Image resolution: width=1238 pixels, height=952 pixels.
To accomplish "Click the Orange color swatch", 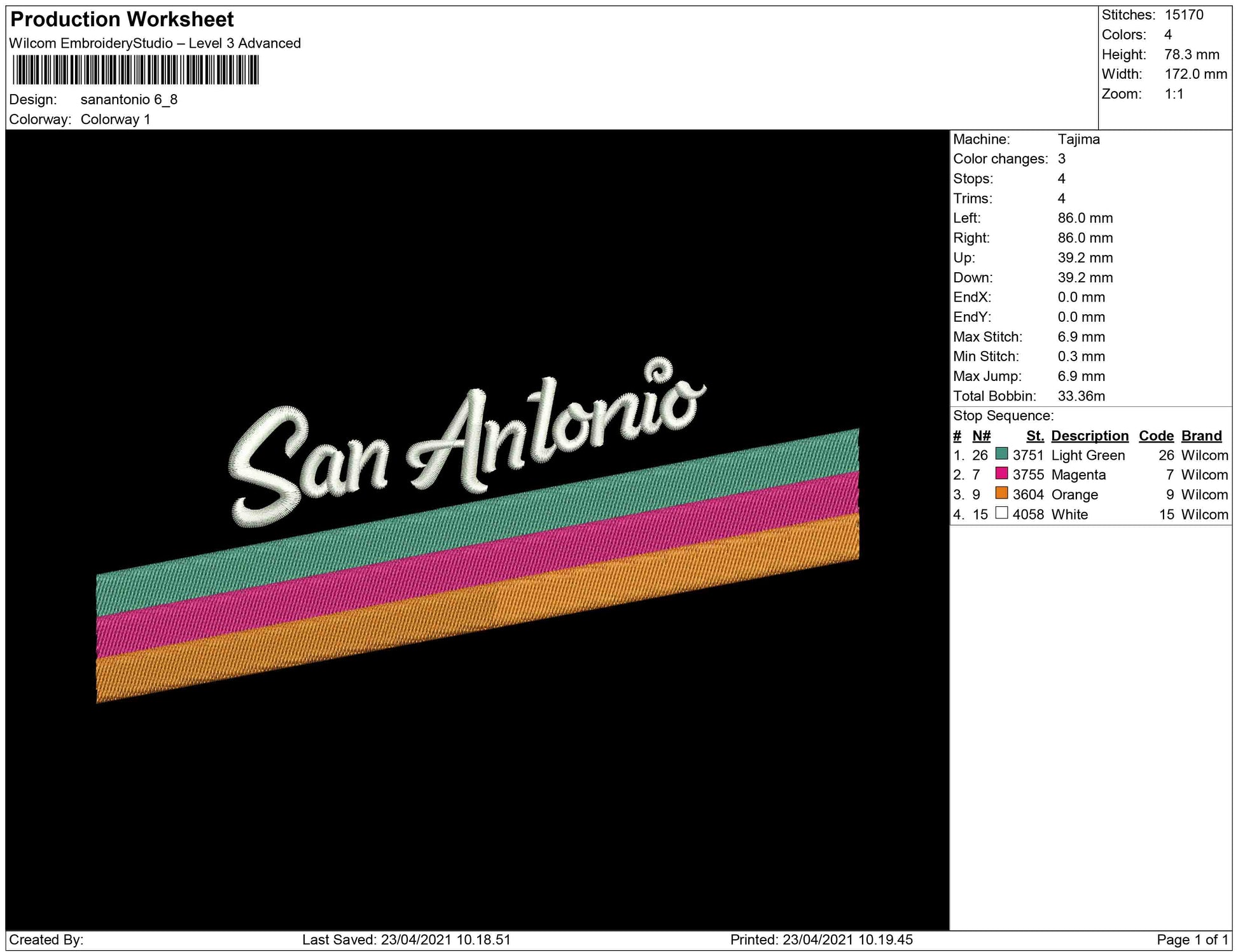I will (1001, 493).
